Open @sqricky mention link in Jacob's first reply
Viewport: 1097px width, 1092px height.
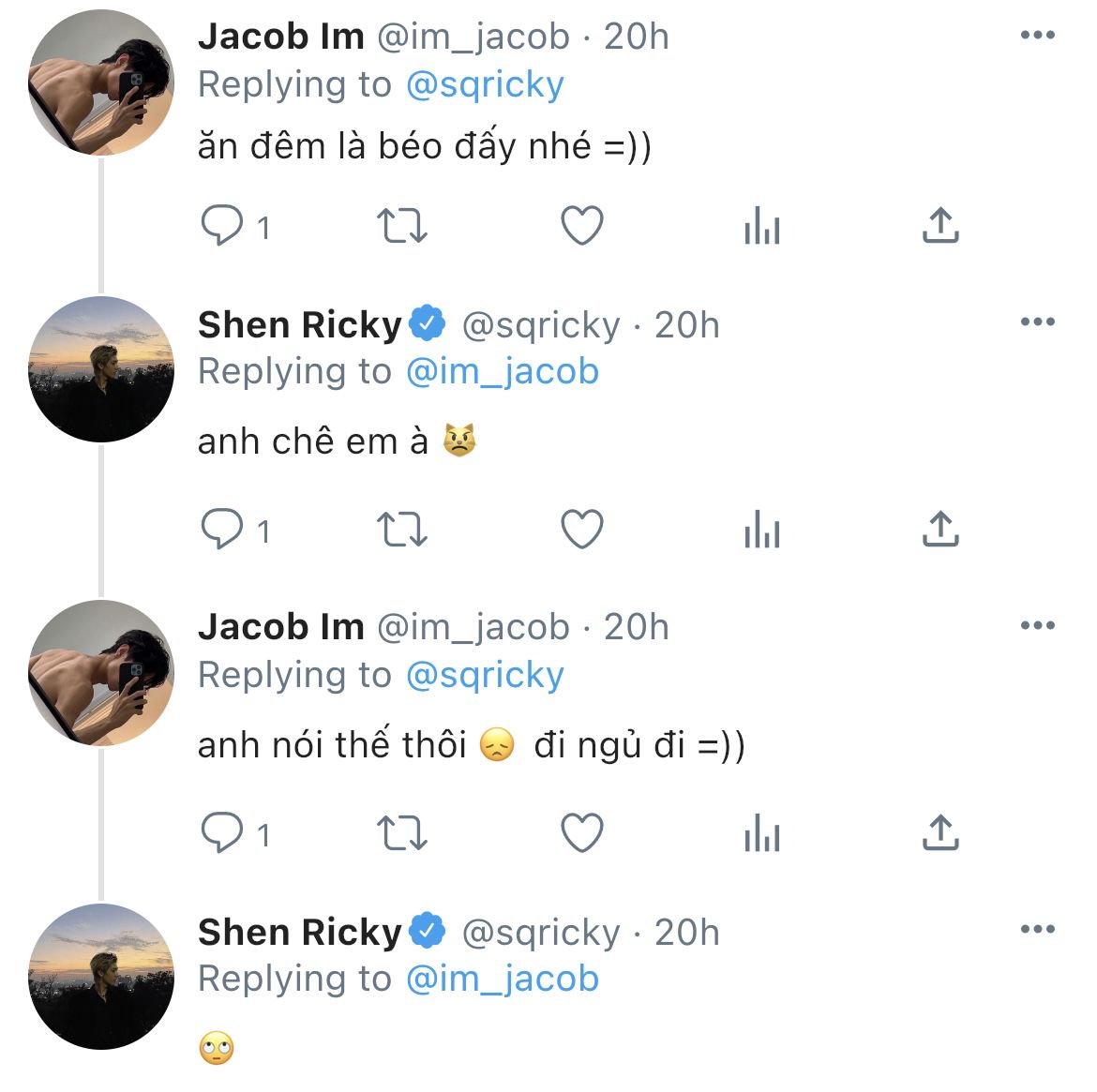point(485,85)
